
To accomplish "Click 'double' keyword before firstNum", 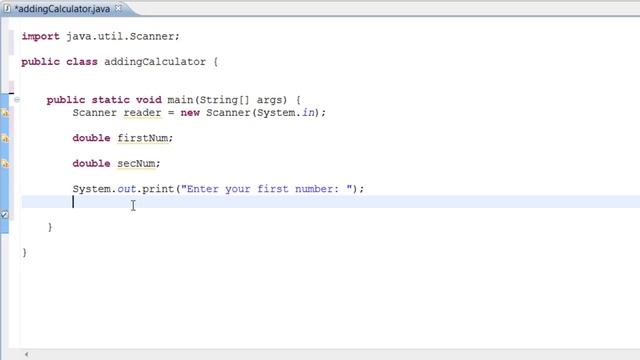I will tap(91, 138).
